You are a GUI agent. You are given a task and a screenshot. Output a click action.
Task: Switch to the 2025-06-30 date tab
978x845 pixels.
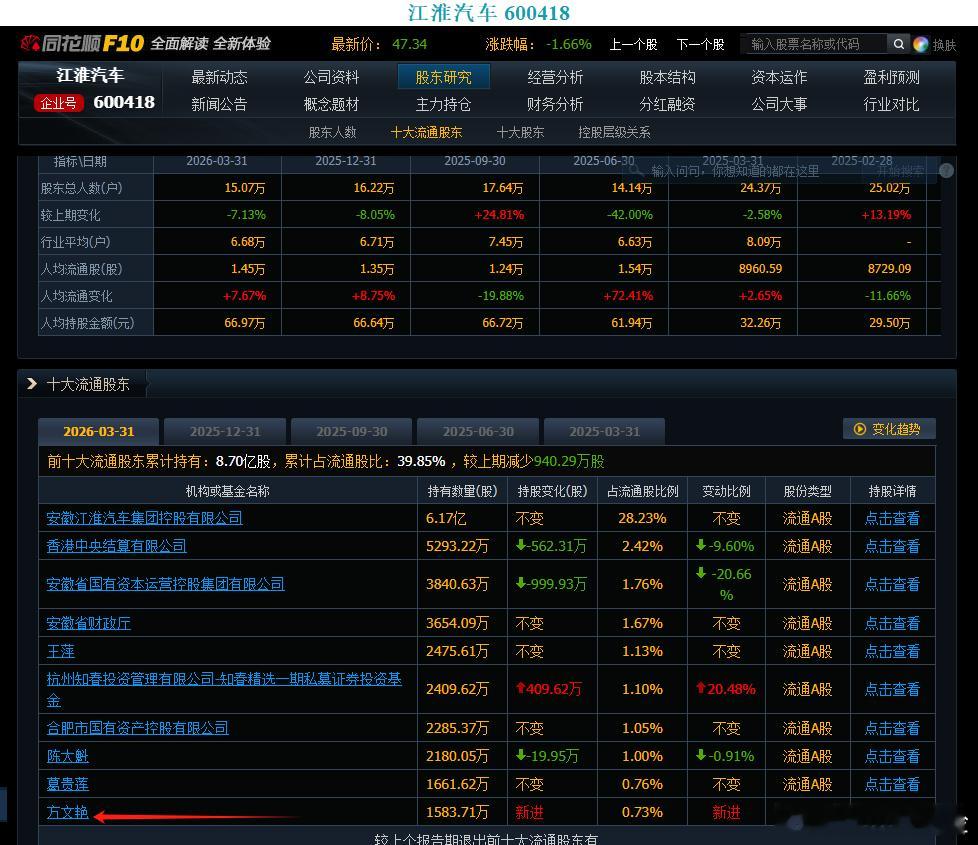(478, 432)
